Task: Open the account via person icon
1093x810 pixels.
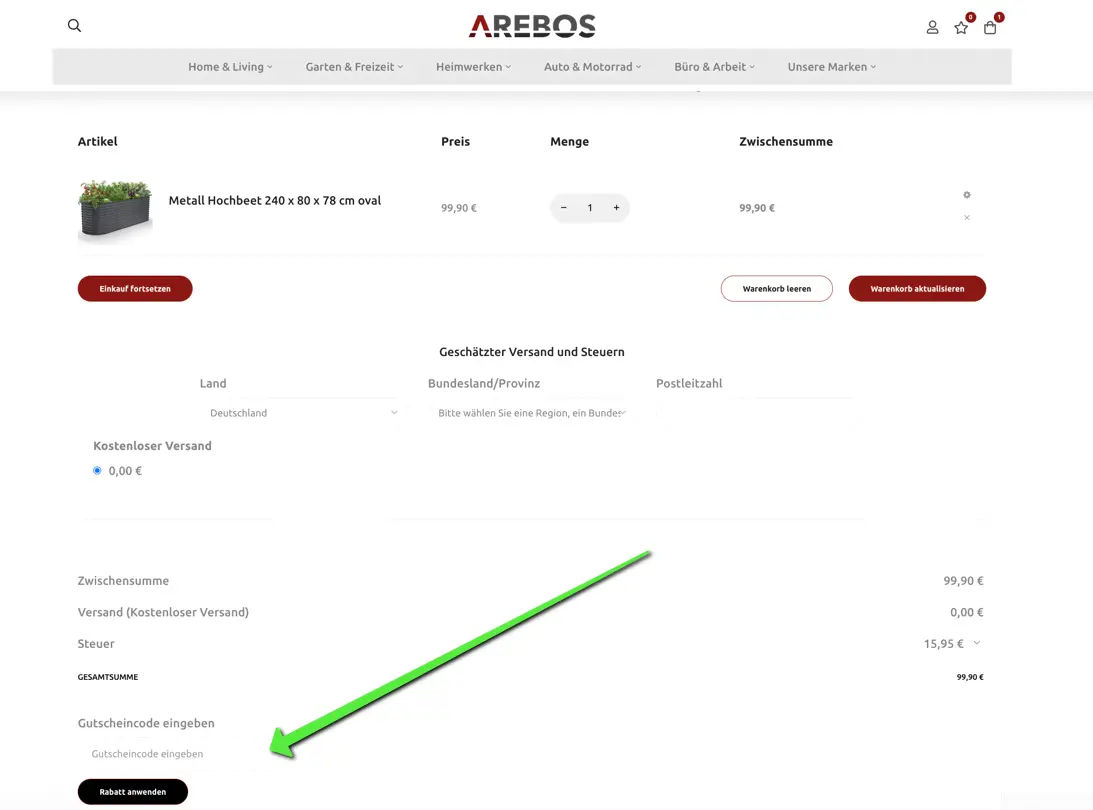Action: [932, 27]
